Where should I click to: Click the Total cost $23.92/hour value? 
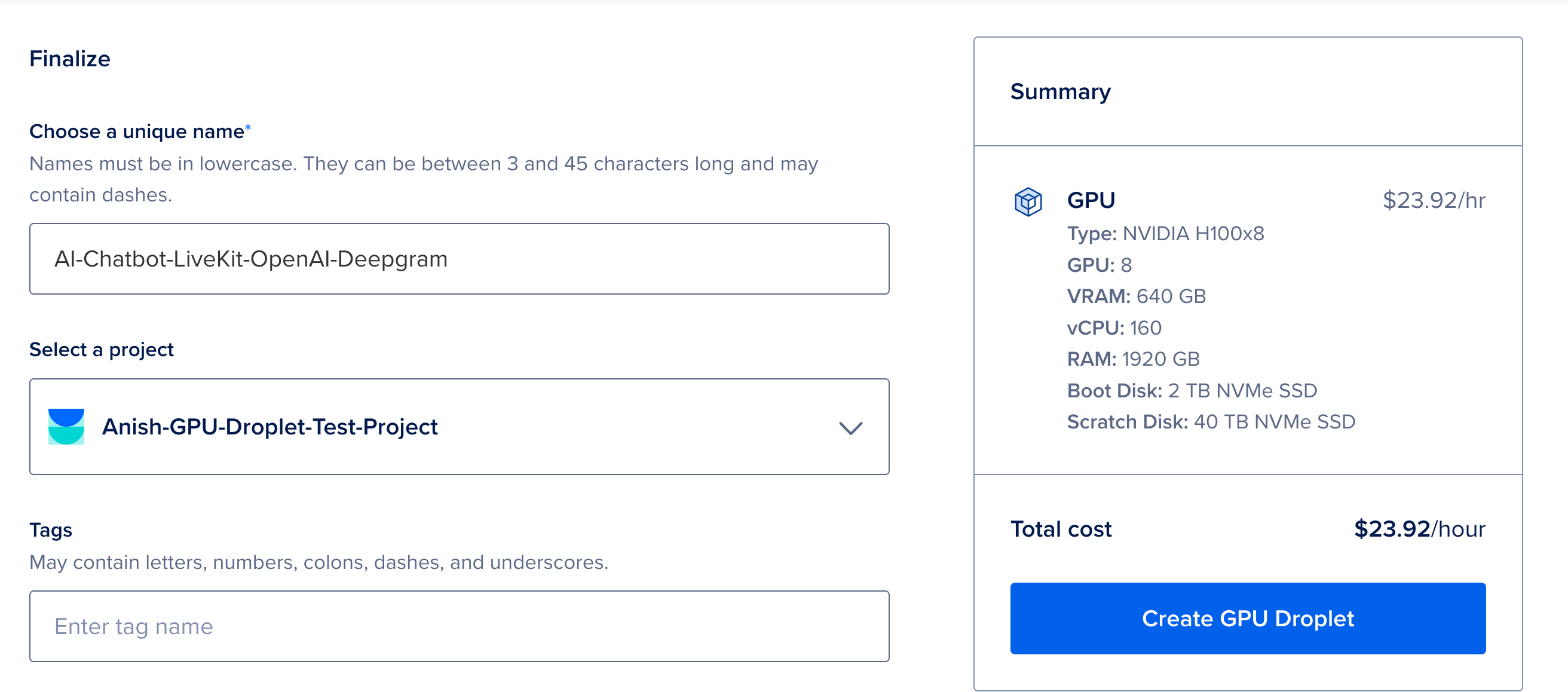pyautogui.click(x=1419, y=529)
